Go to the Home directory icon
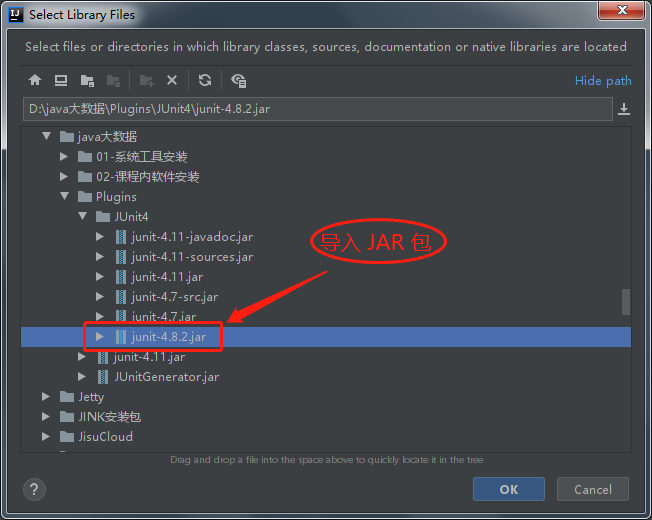 point(35,80)
